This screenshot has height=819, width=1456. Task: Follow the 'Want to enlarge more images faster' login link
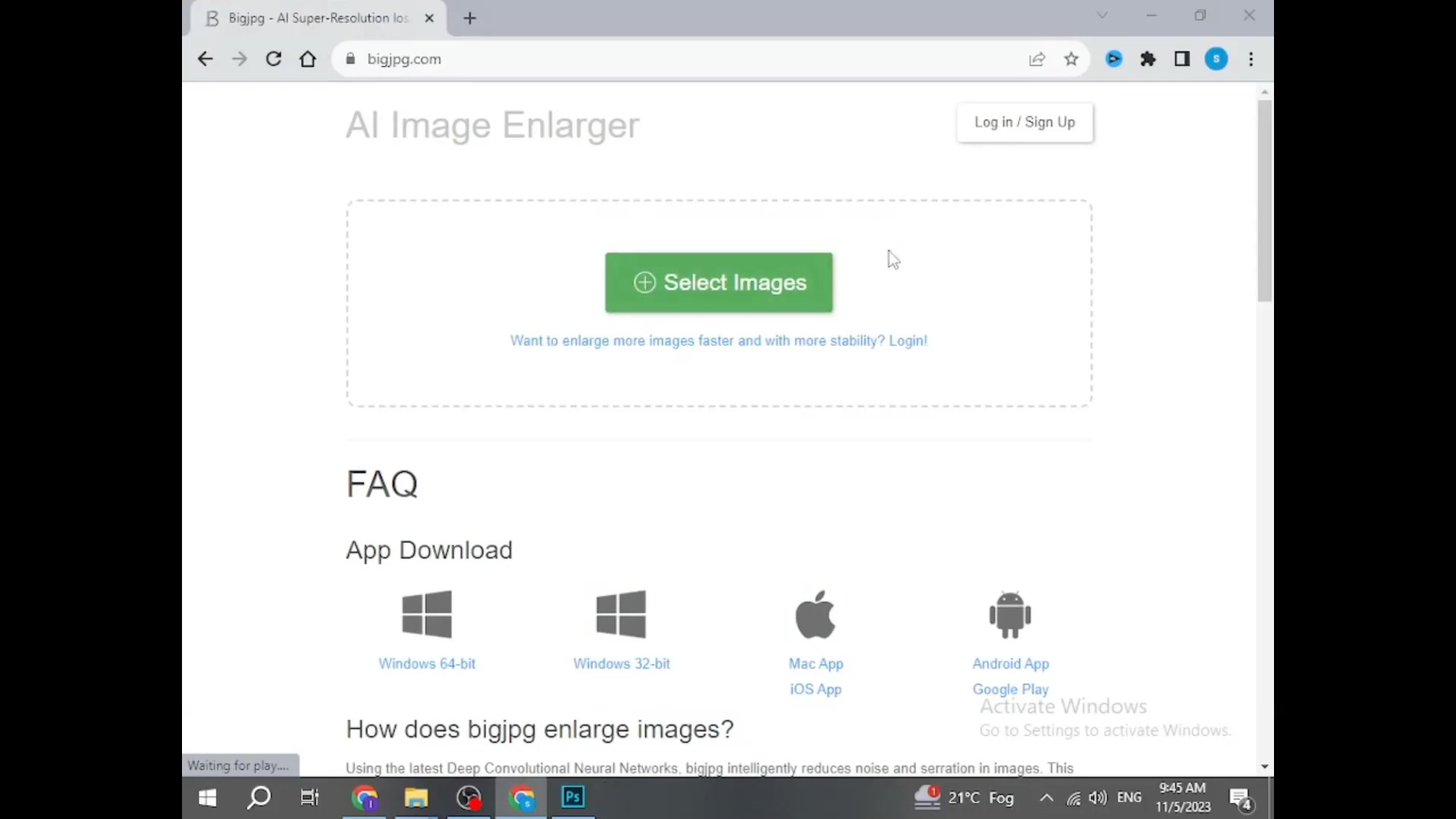(718, 340)
